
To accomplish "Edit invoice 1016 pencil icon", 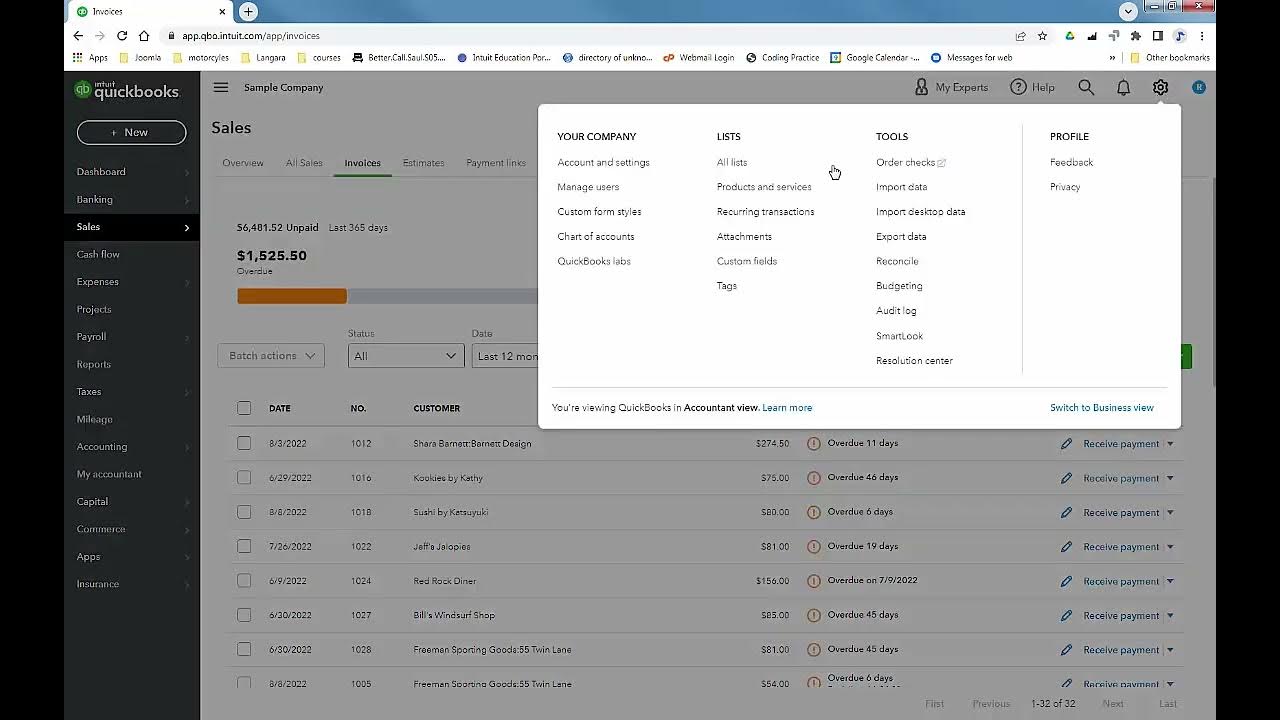I will tap(1066, 478).
